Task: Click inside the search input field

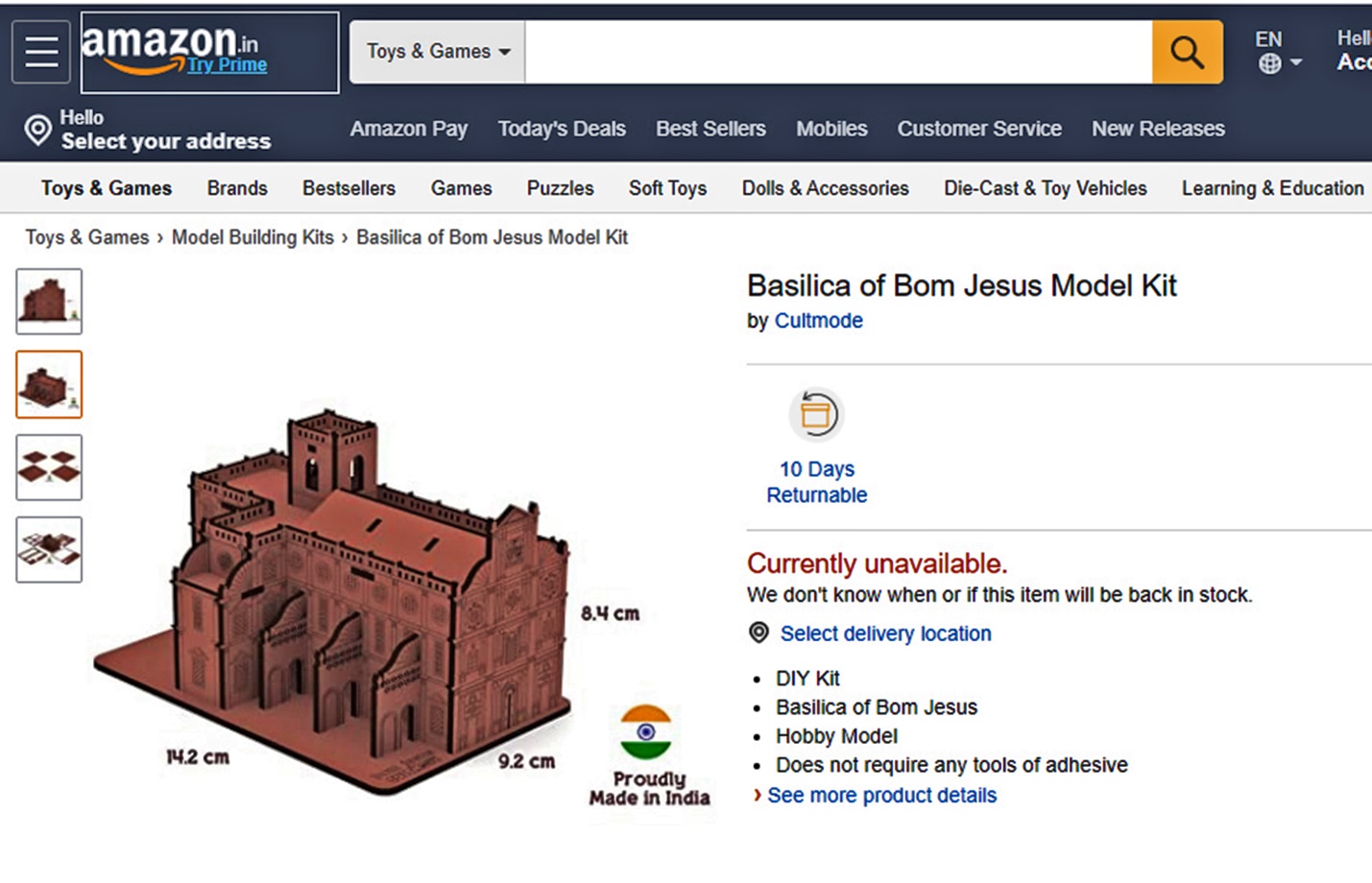Action: point(835,51)
